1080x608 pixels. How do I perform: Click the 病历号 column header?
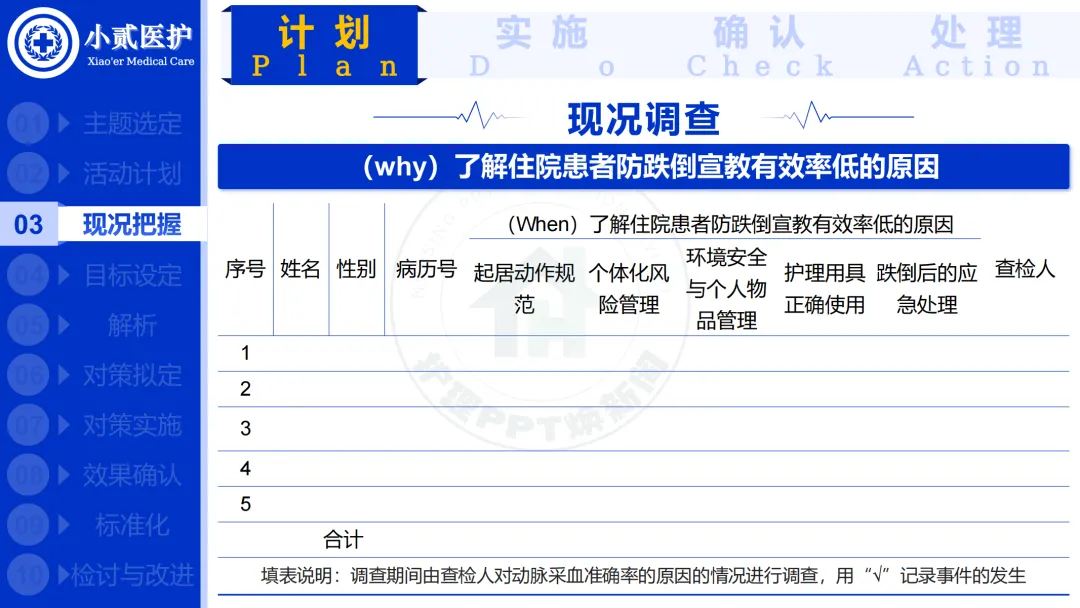point(426,269)
